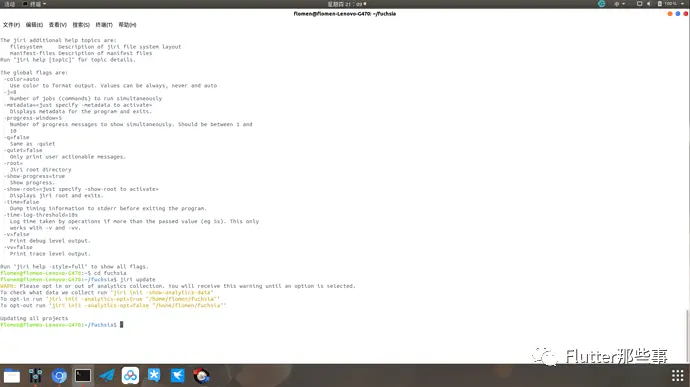Screen dimensions: 690x387
Task: Click the volume speaker icon
Action: pyautogui.click(x=649, y=4)
